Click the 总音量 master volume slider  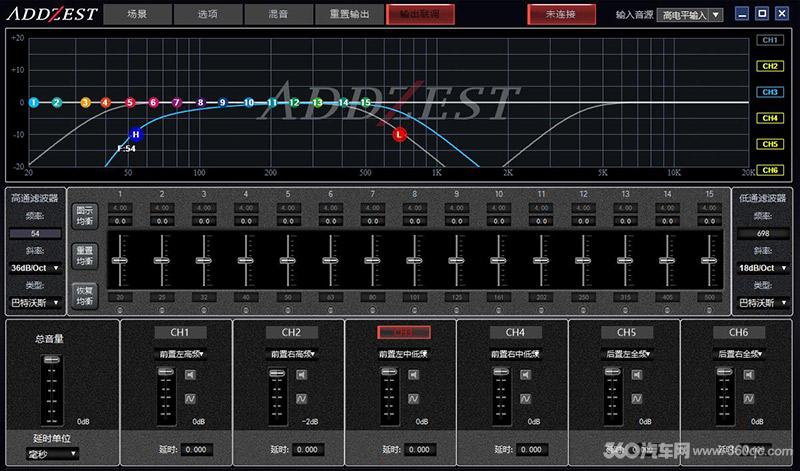[x=52, y=390]
